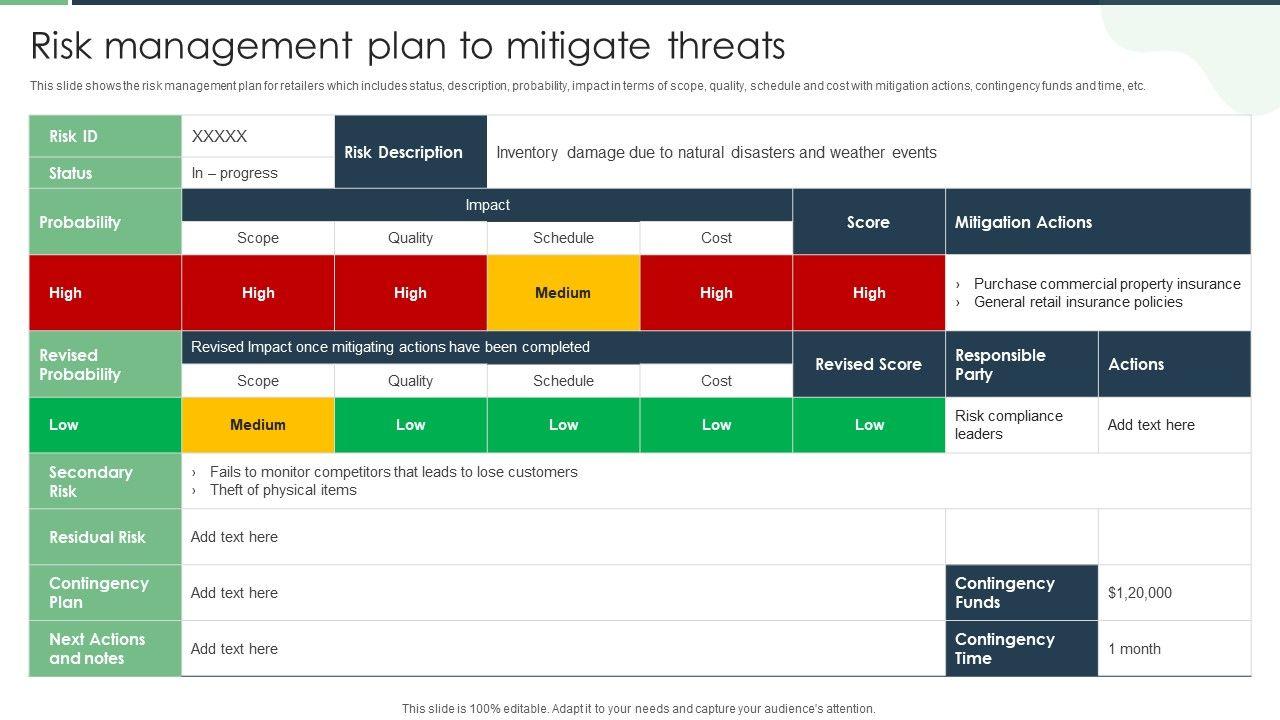Click the footer note 'This slide is 100% editable'

click(x=639, y=709)
